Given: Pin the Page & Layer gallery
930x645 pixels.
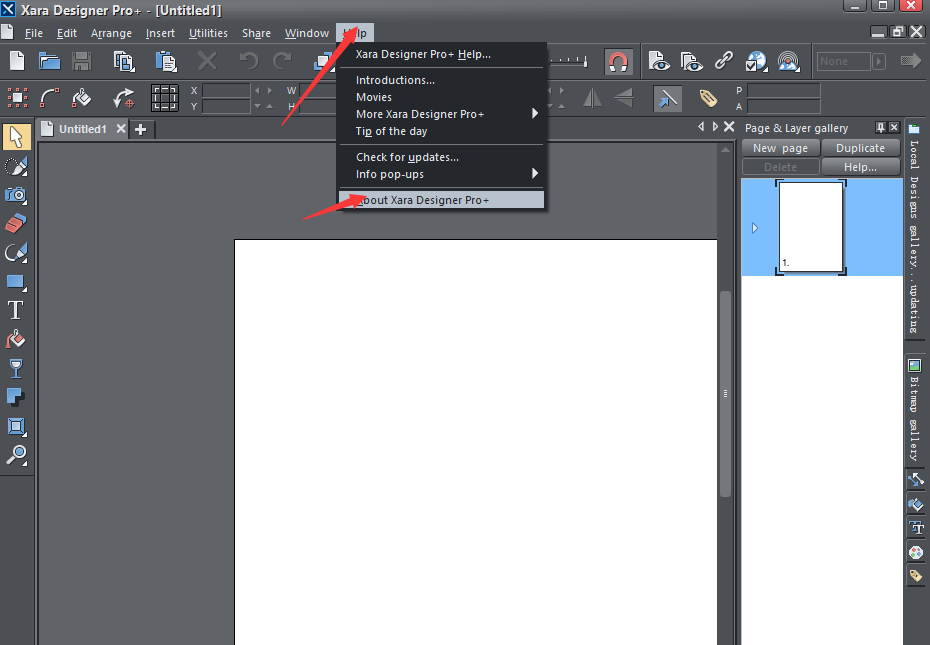Looking at the screenshot, I should coord(881,128).
